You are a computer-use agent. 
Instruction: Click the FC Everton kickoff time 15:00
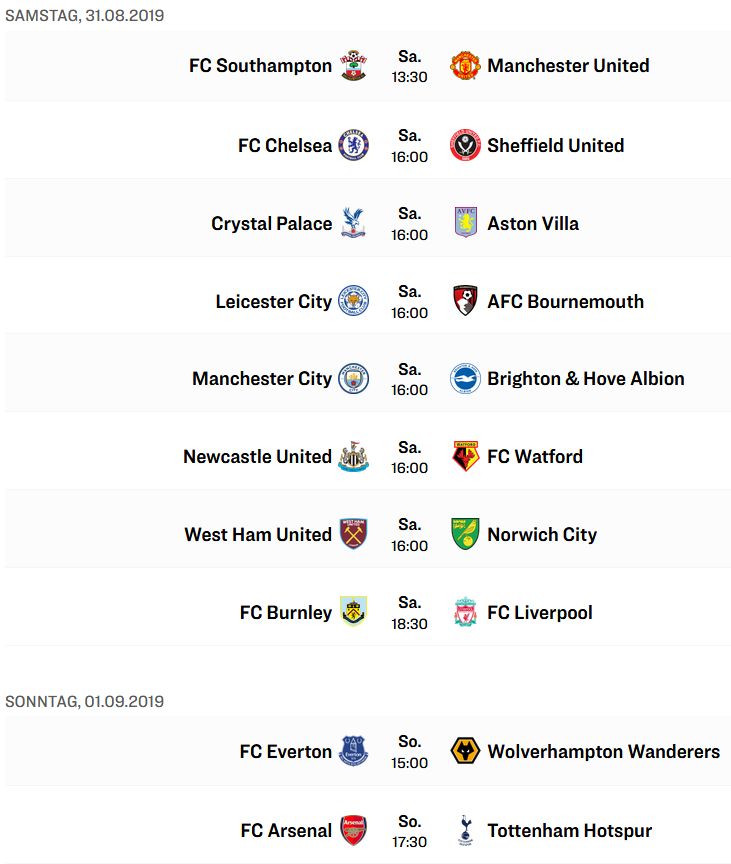[x=409, y=763]
